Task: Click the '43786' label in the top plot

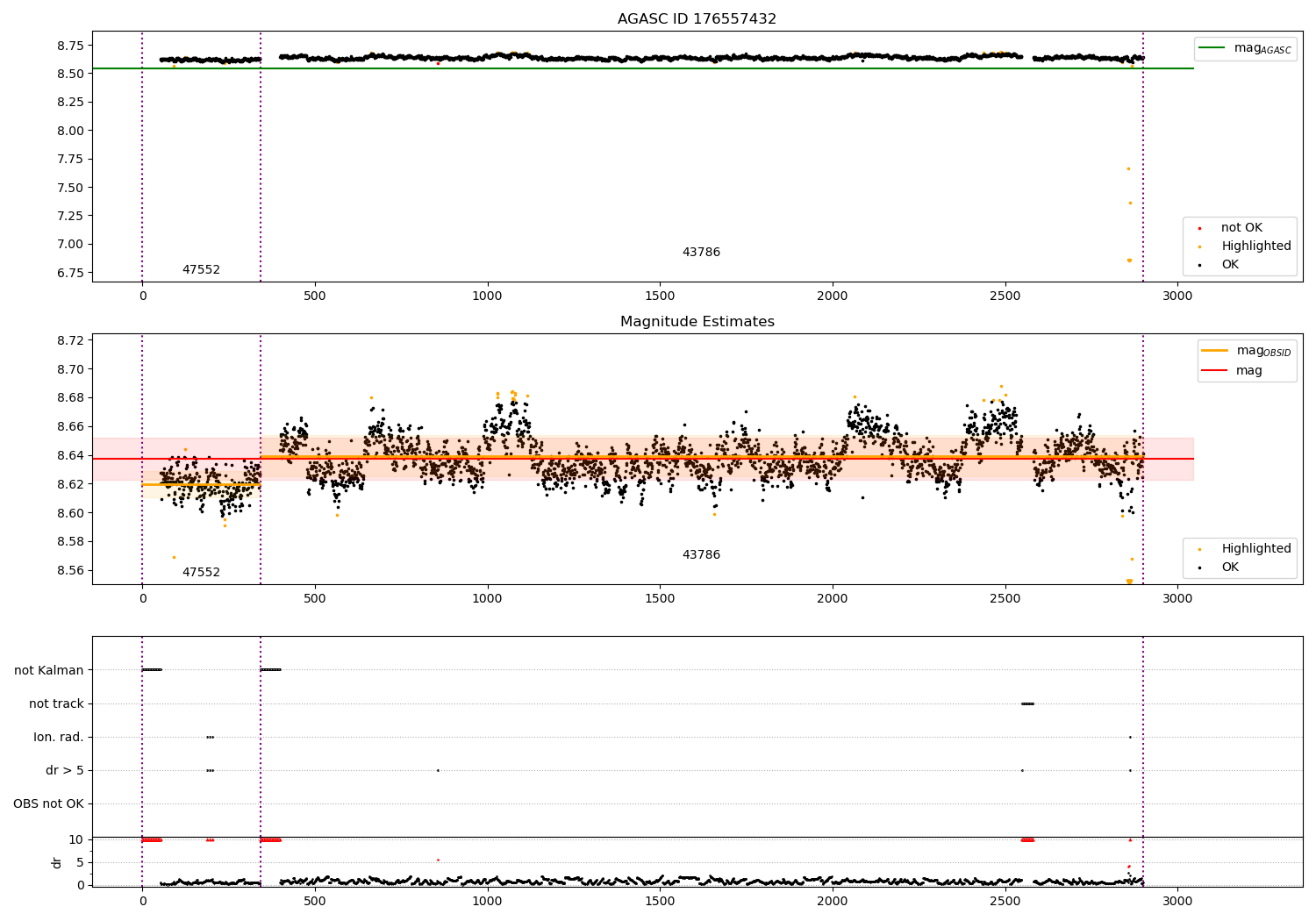Action: (x=701, y=252)
